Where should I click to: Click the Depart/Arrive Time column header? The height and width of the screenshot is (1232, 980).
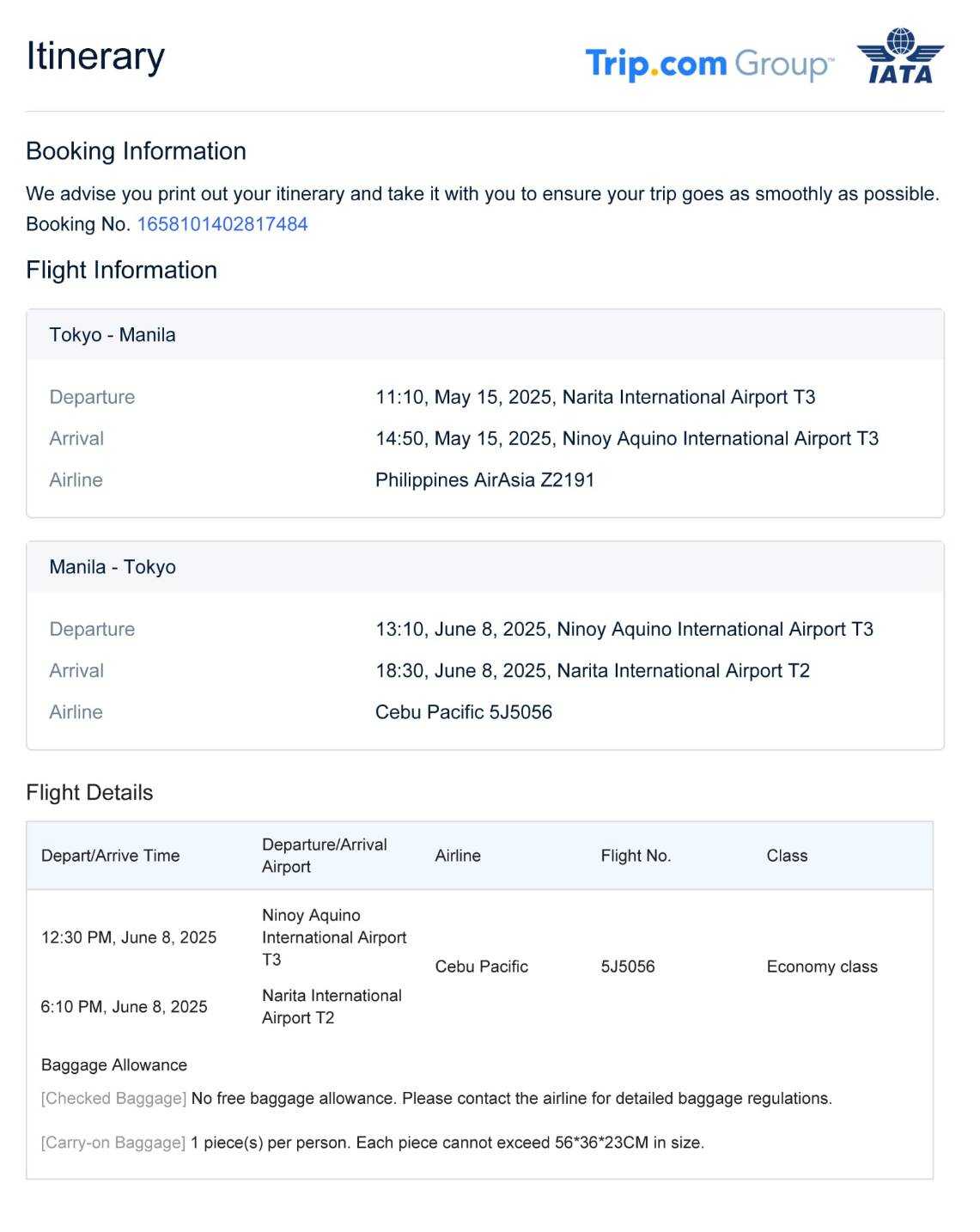point(111,856)
